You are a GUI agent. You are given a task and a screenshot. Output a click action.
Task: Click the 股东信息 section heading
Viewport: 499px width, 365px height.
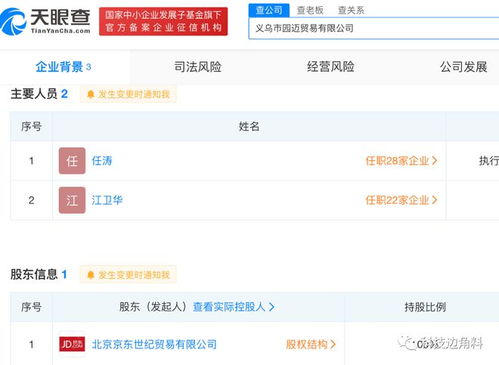(x=34, y=274)
